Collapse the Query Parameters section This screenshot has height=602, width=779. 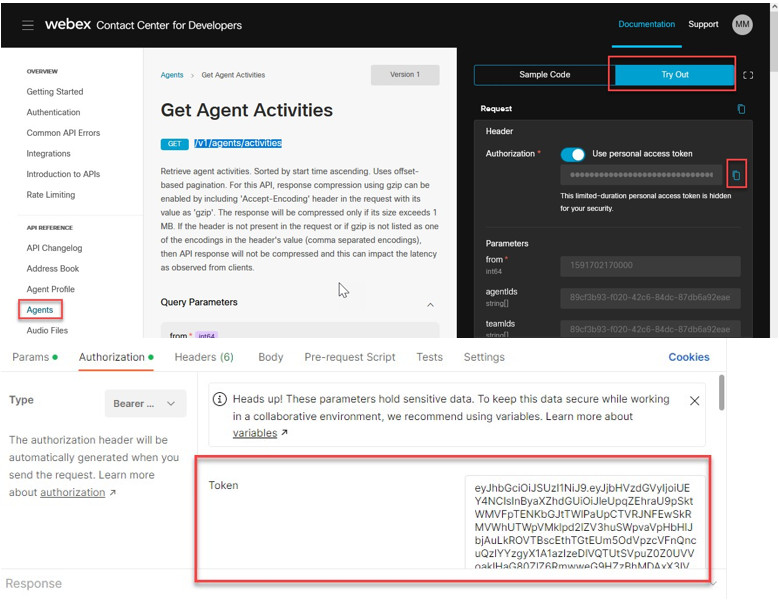point(430,304)
